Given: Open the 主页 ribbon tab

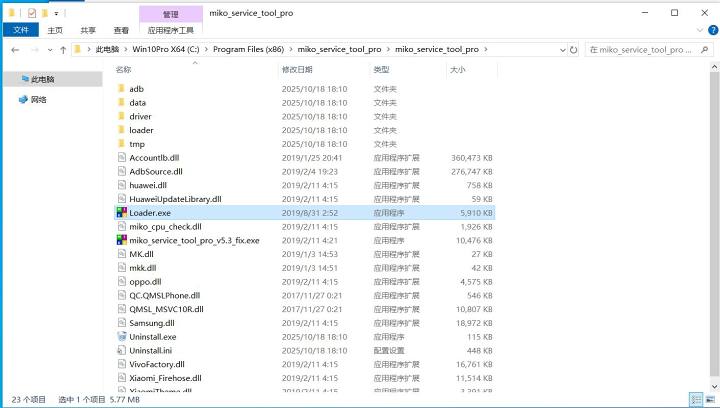Looking at the screenshot, I should pyautogui.click(x=55, y=30).
